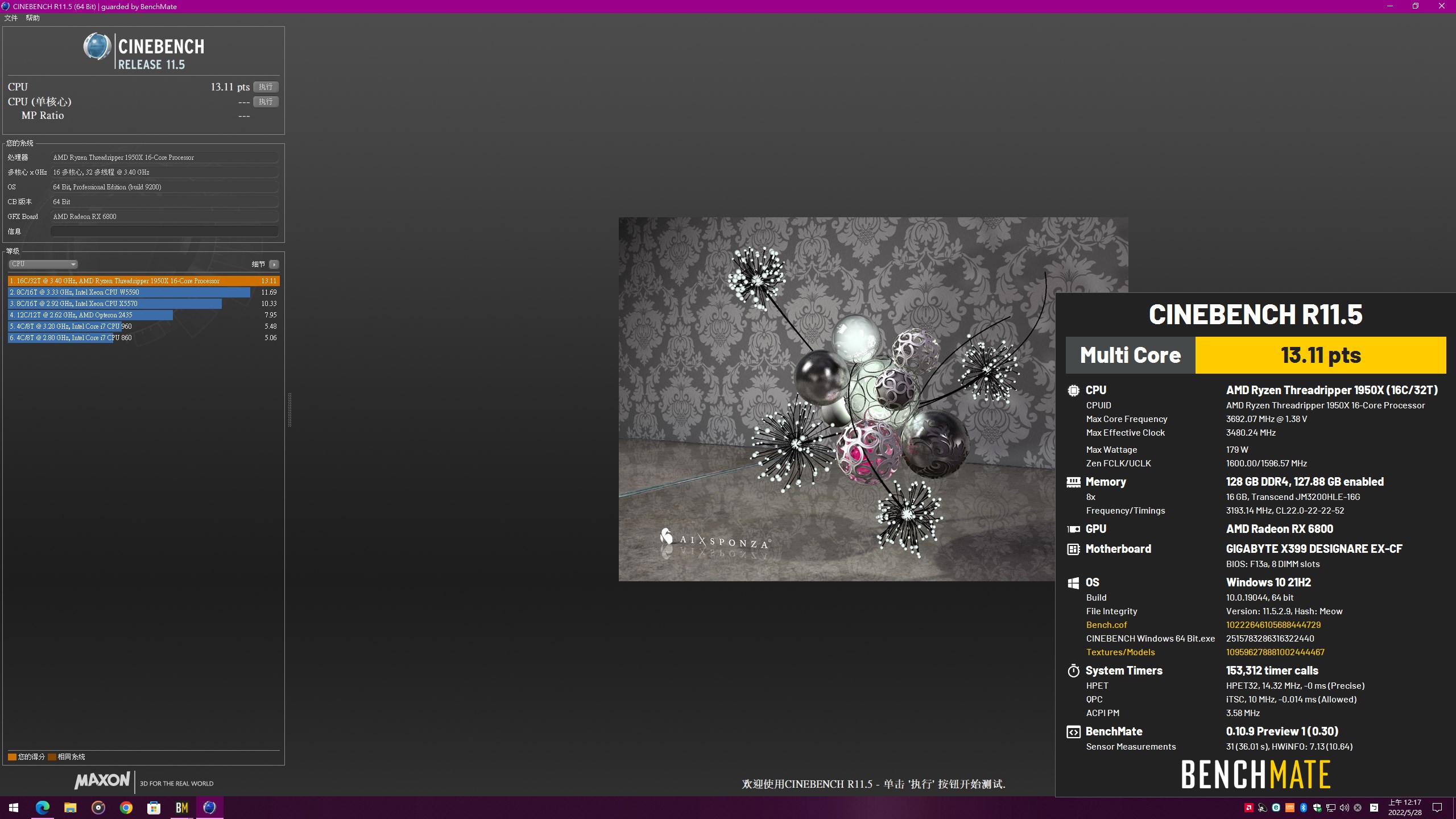Select the AMD Opteron 2435 ranking row
Screen dimensions: 1456x819
[x=143, y=315]
